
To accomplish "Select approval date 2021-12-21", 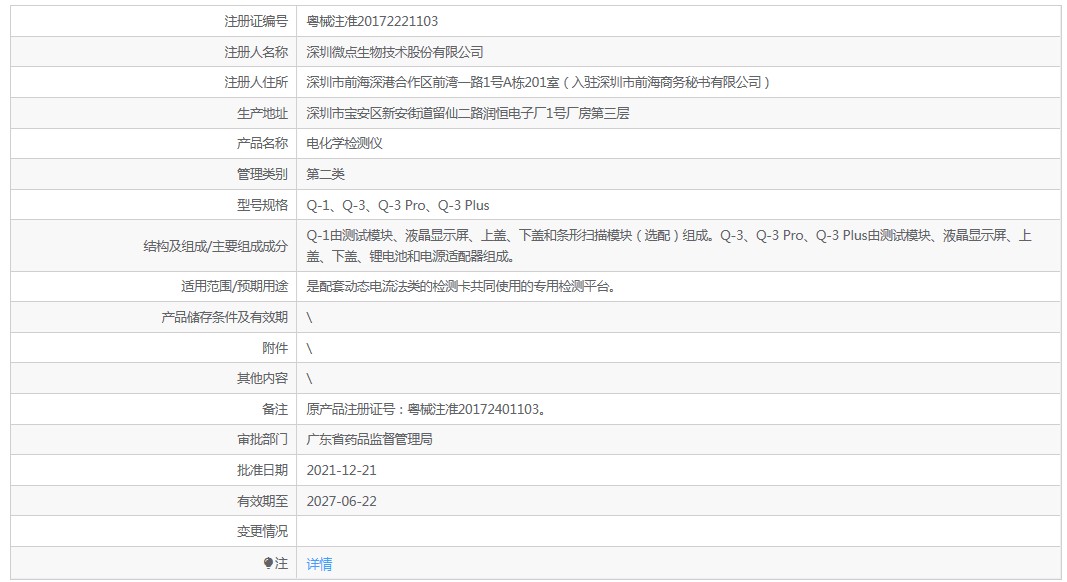I will (x=342, y=470).
